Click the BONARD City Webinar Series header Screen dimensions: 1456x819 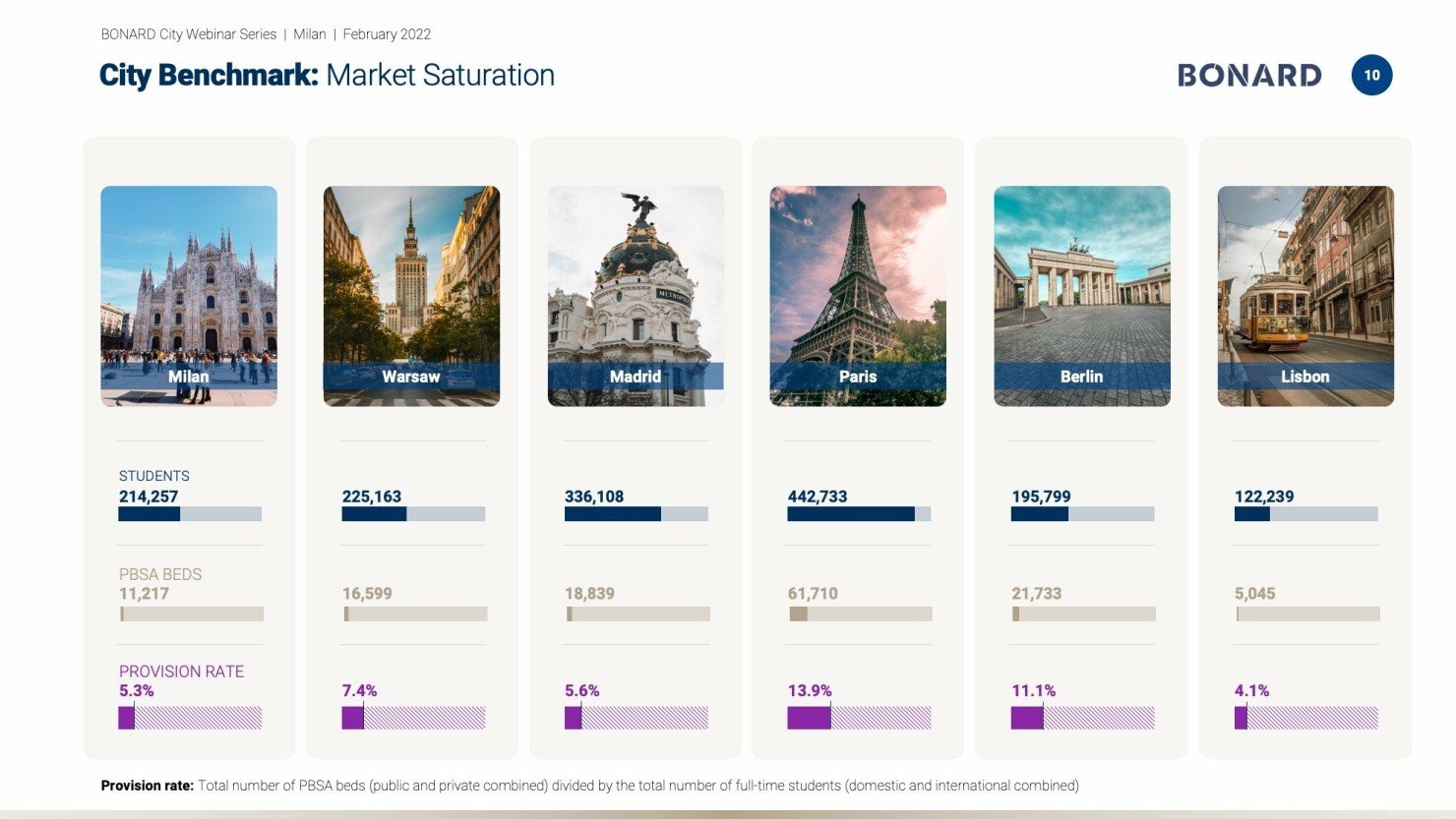coord(266,34)
